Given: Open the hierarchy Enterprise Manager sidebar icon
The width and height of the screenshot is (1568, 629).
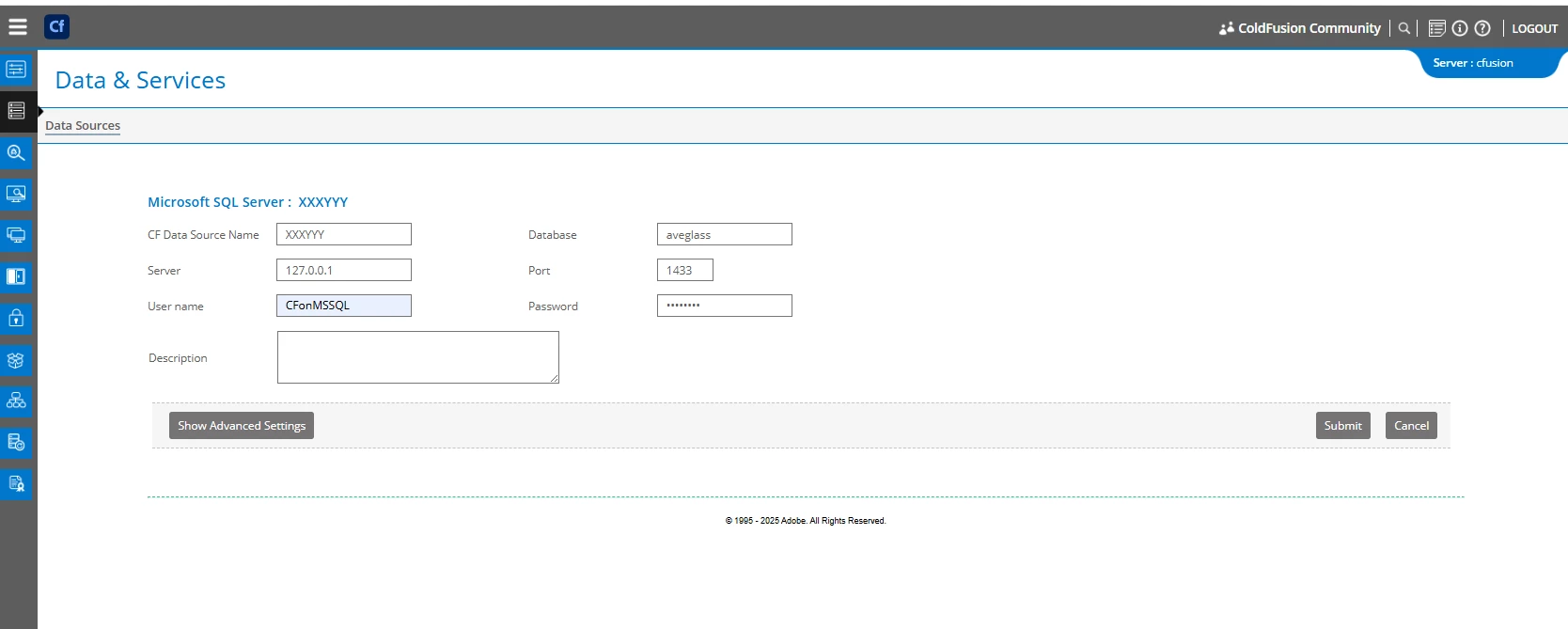Looking at the screenshot, I should click(16, 401).
